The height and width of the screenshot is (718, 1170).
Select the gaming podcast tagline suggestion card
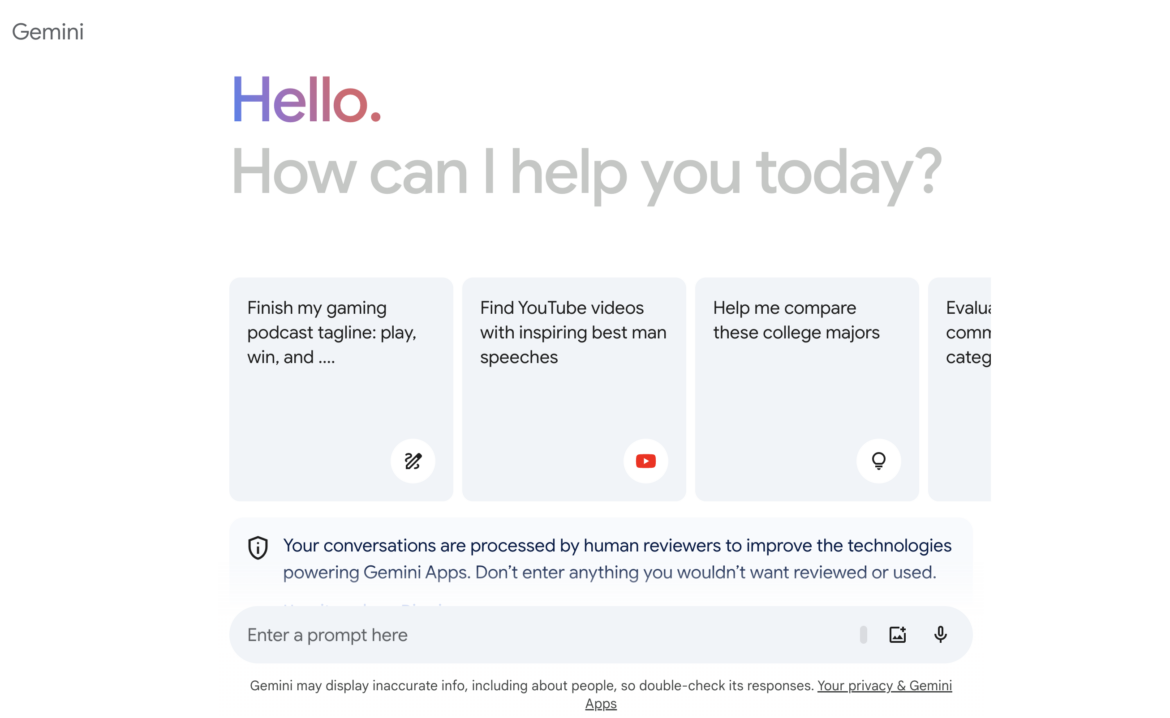pos(340,388)
